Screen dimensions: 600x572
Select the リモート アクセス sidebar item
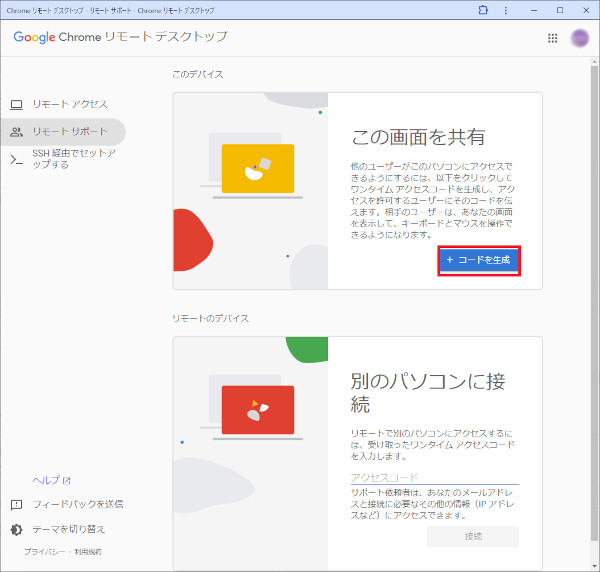(x=63, y=104)
